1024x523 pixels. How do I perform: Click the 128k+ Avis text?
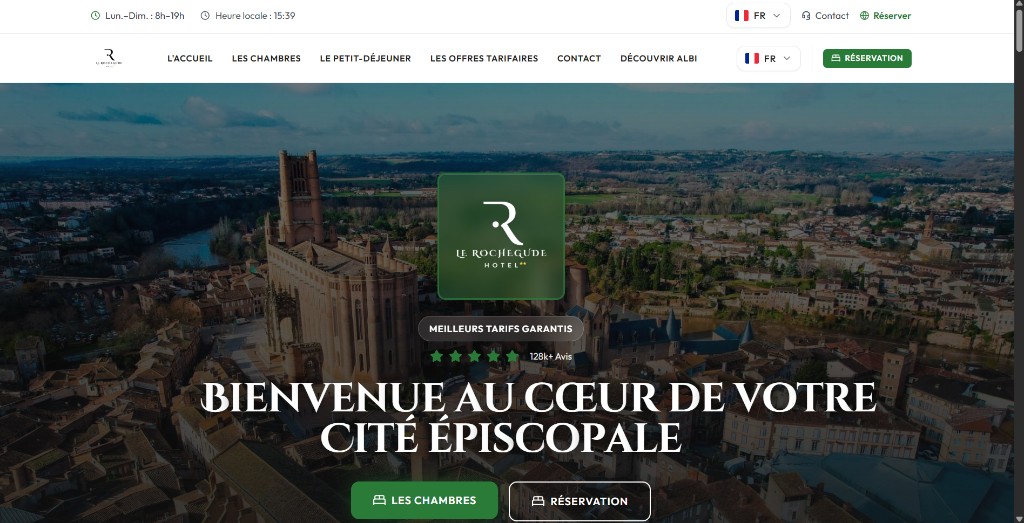[x=551, y=357]
